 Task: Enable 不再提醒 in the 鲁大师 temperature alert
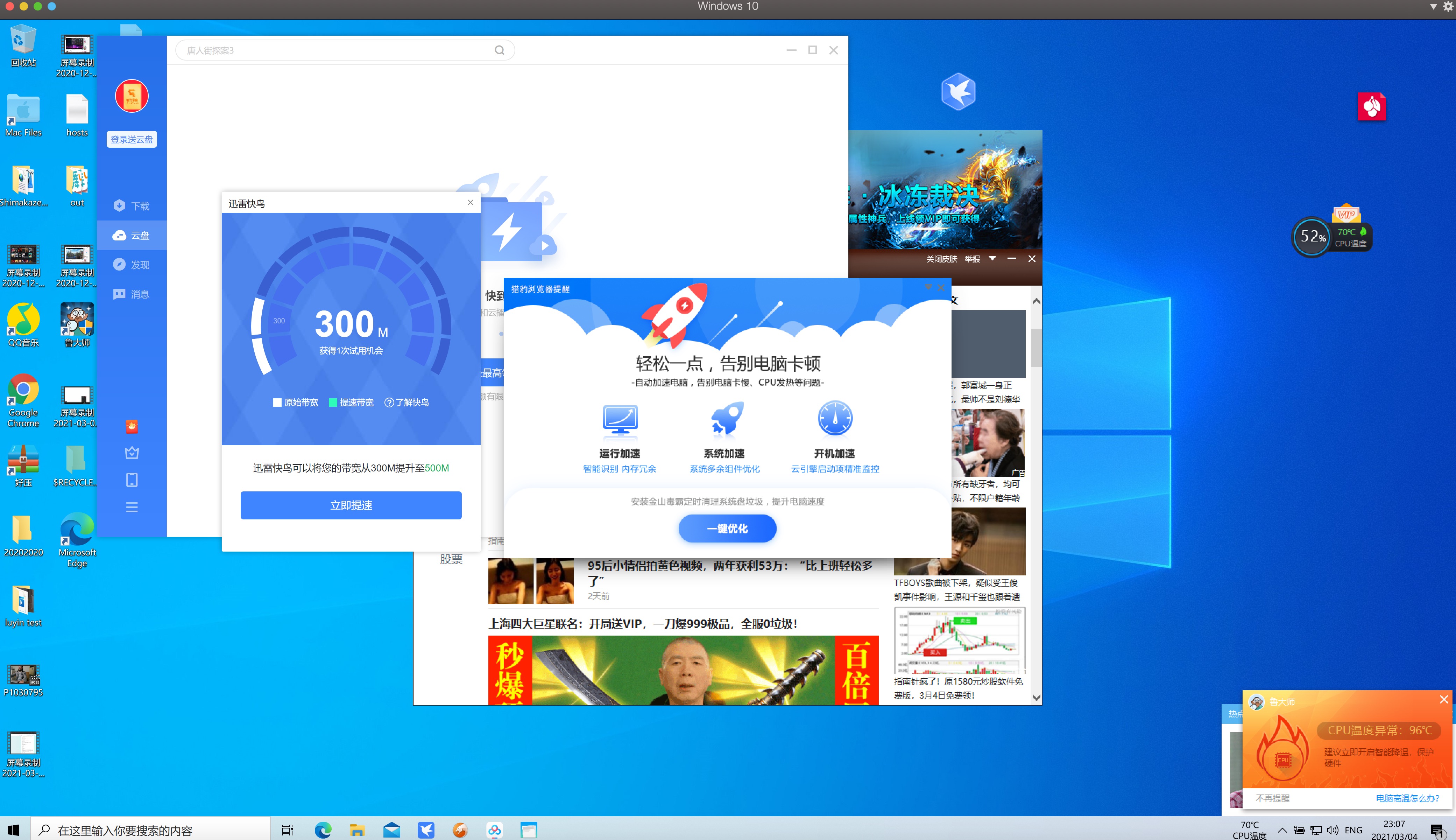tap(1273, 798)
